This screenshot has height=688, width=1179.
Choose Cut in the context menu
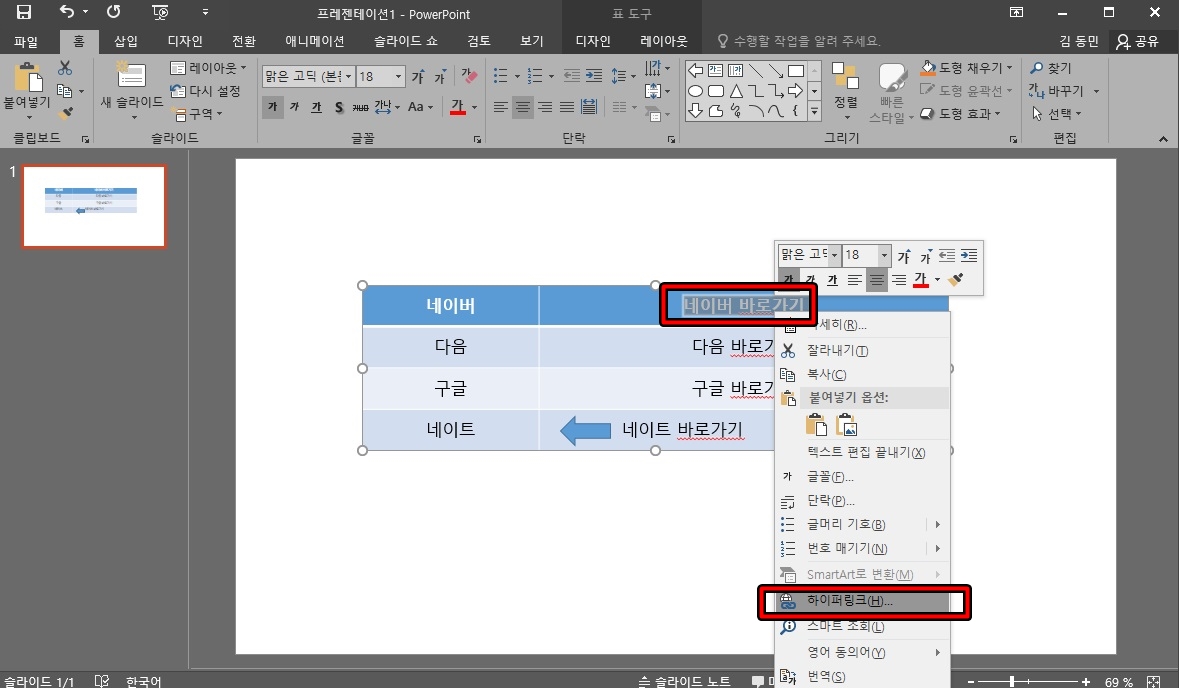864,350
